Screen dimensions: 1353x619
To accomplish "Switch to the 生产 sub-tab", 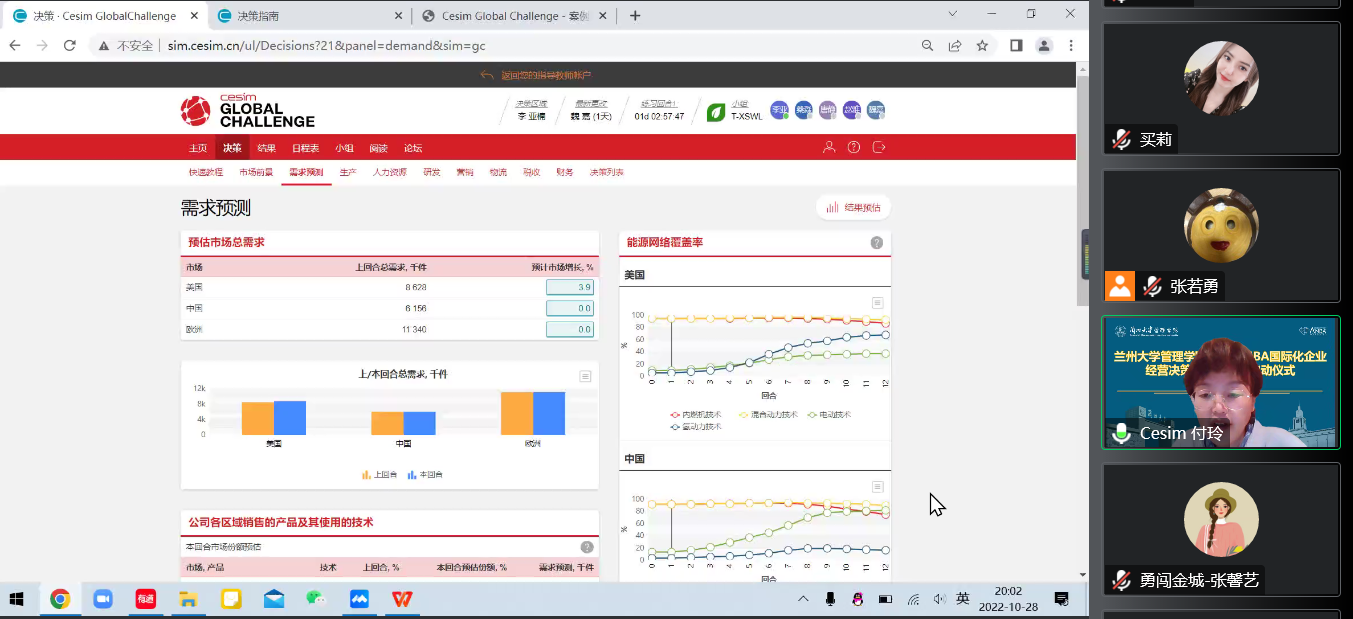I will (347, 172).
